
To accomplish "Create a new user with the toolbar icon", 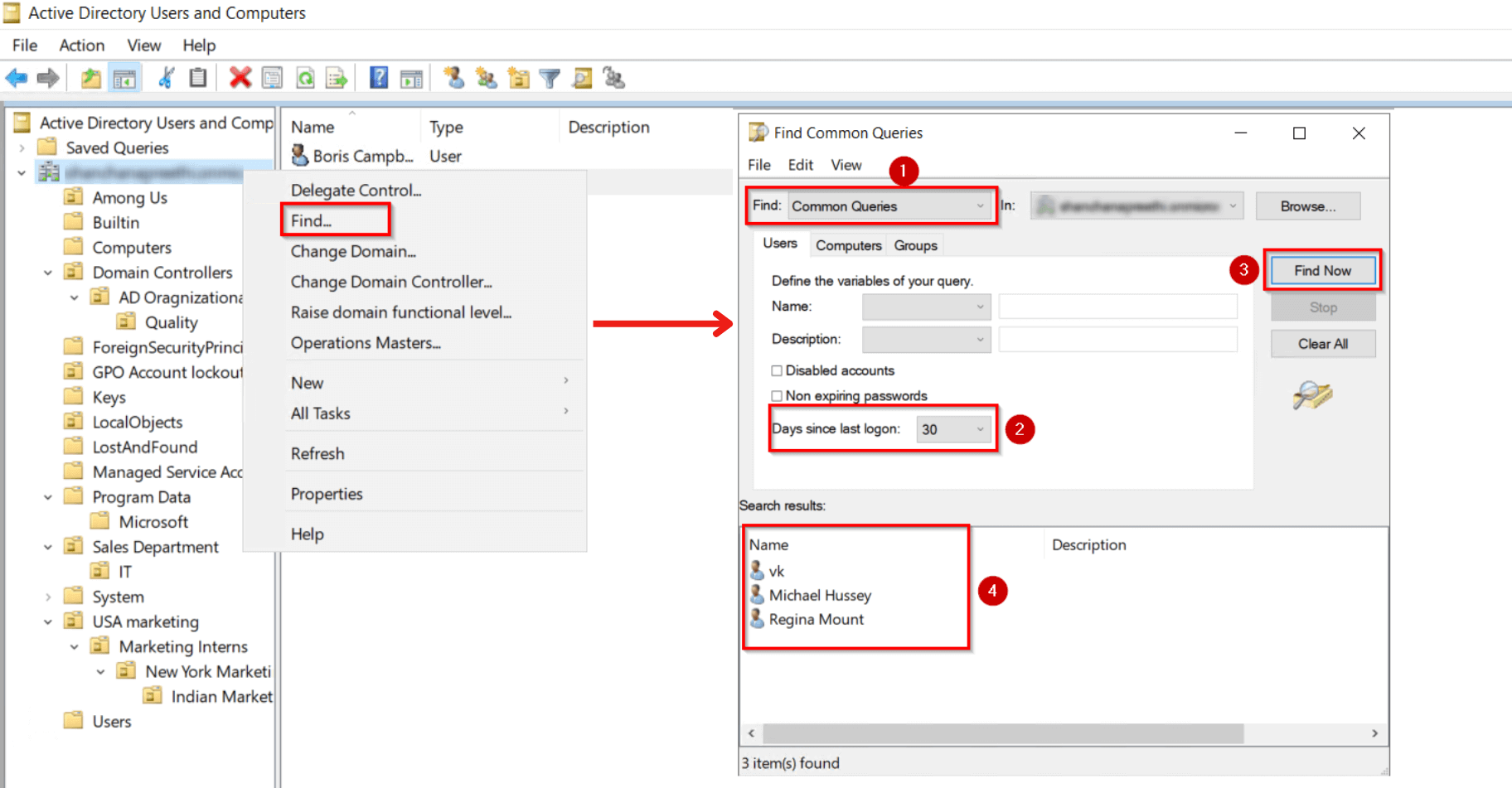I will 454,77.
